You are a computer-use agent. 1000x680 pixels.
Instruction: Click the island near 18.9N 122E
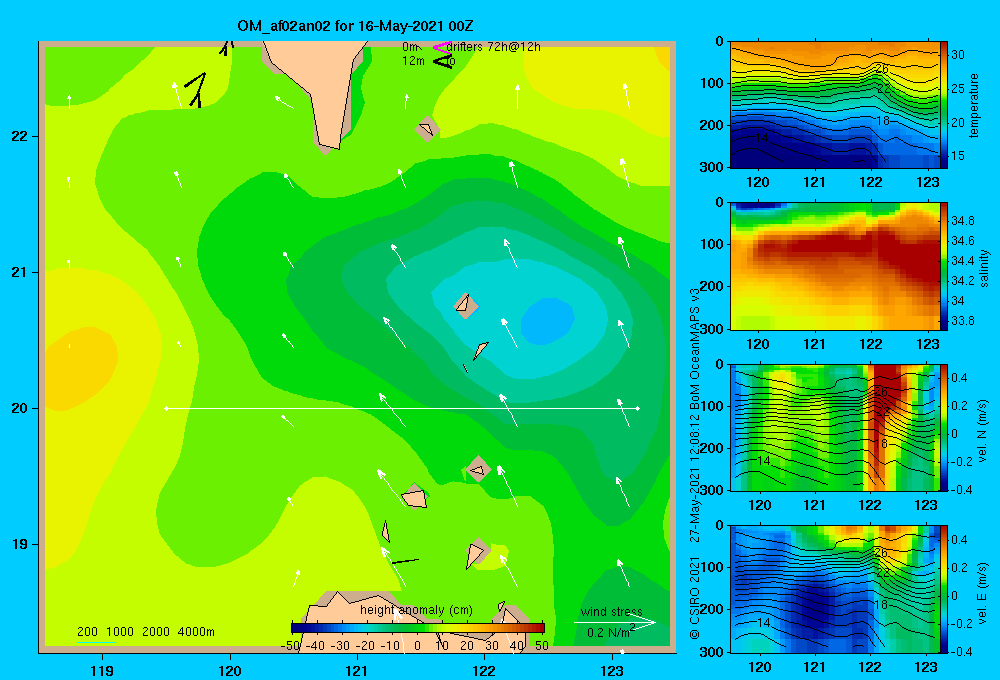tap(476, 554)
